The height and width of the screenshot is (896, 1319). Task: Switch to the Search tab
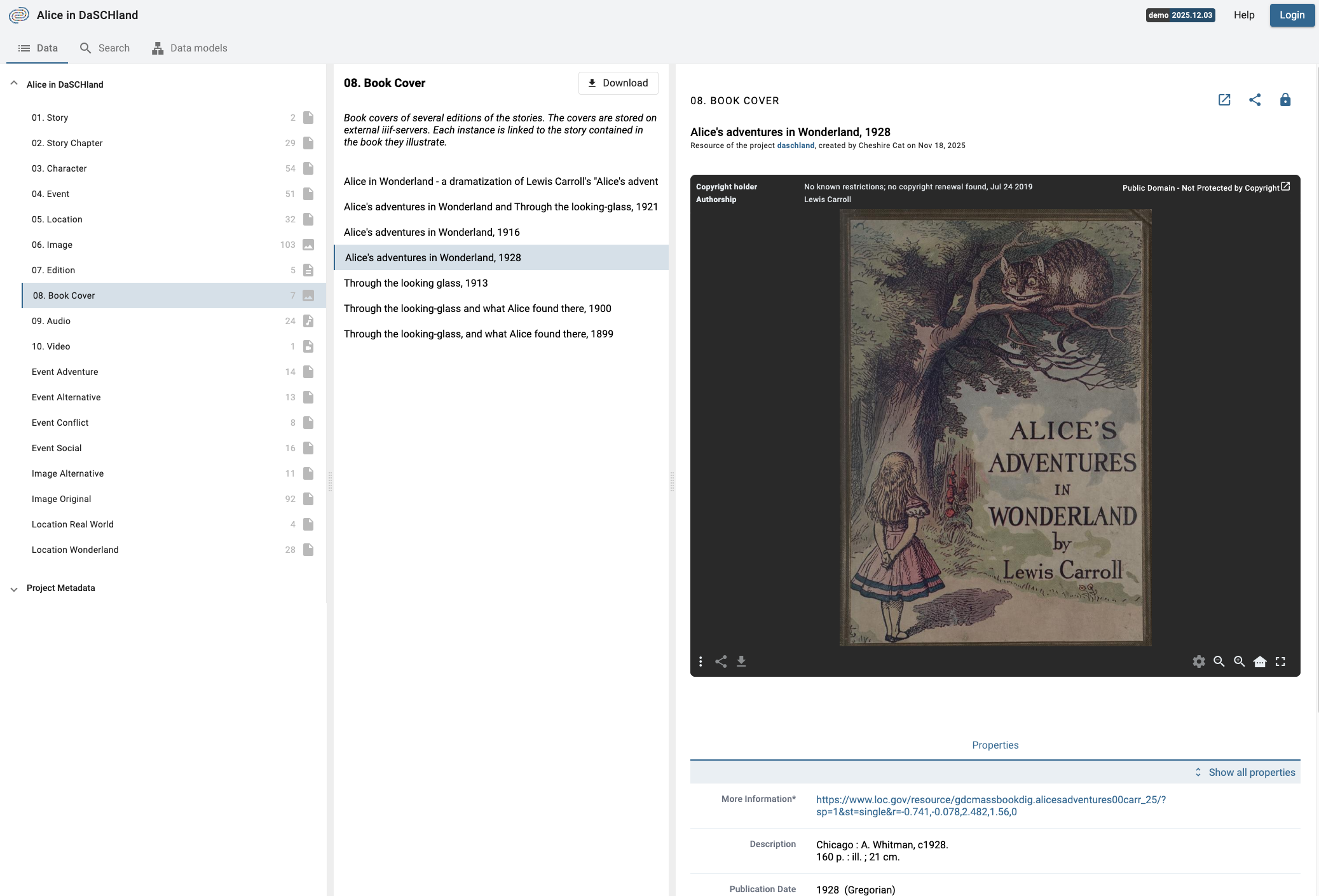coord(105,48)
